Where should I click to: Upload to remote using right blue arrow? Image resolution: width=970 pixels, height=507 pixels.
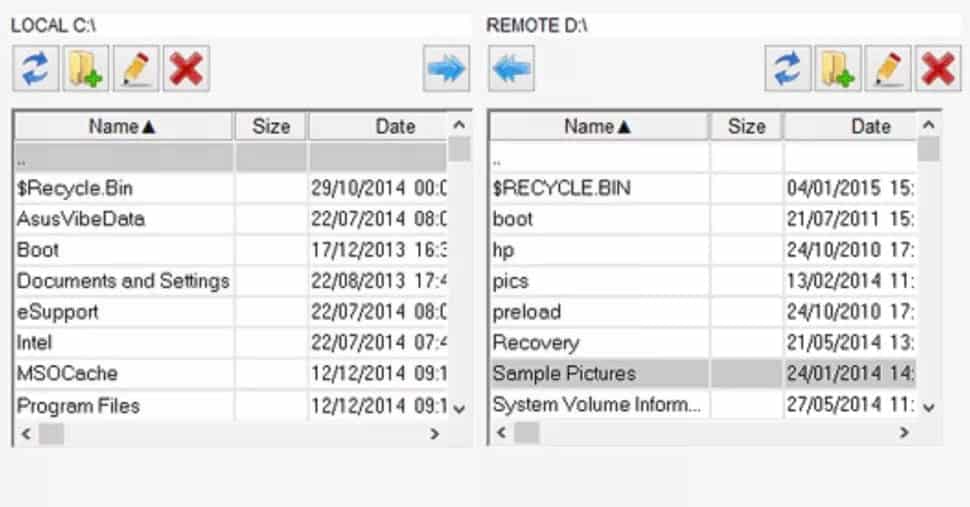point(446,69)
